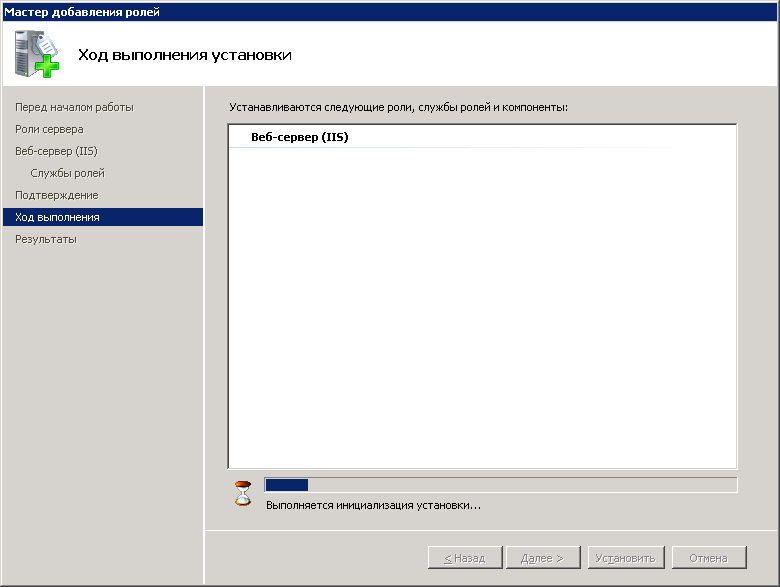
Task: Click the installation progress bar
Action: (500, 485)
